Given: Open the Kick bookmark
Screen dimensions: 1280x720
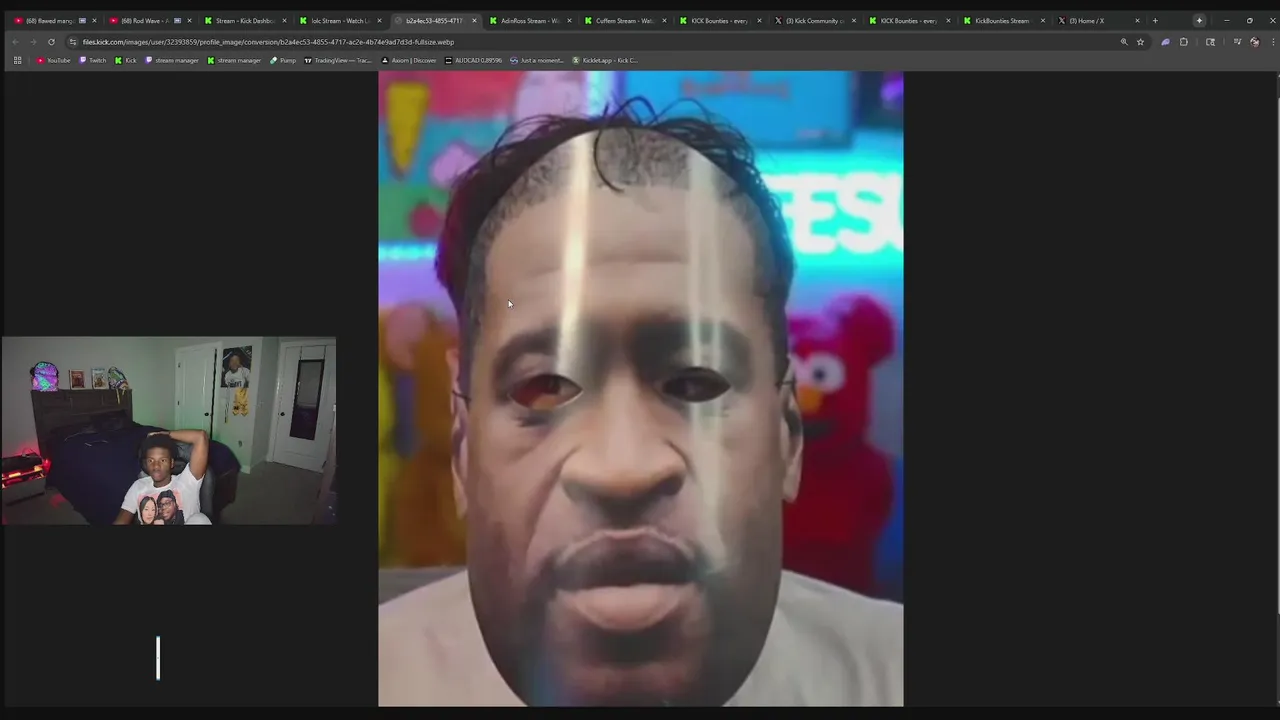Looking at the screenshot, I should (125, 60).
